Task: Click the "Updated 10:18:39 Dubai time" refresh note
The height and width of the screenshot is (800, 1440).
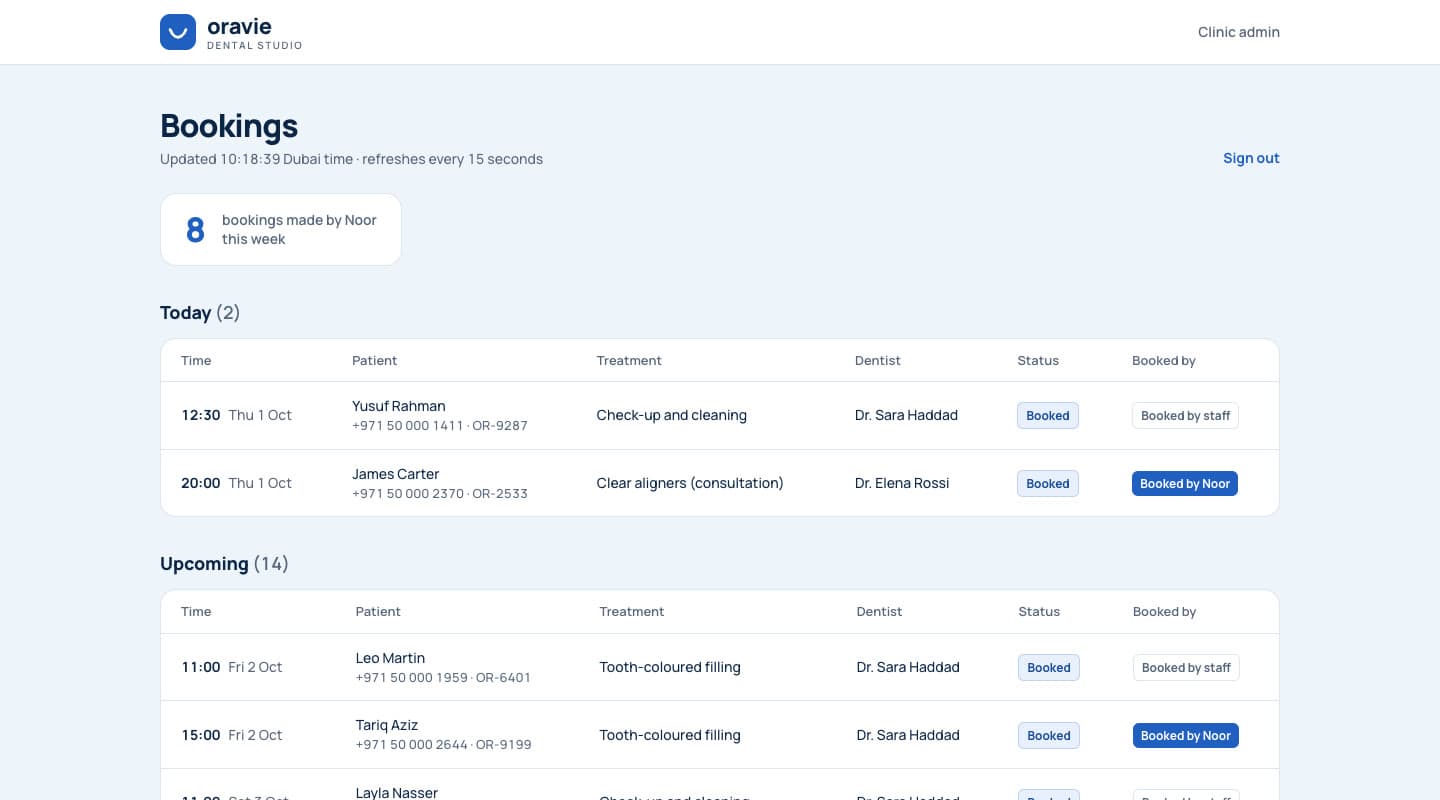Action: pos(351,159)
